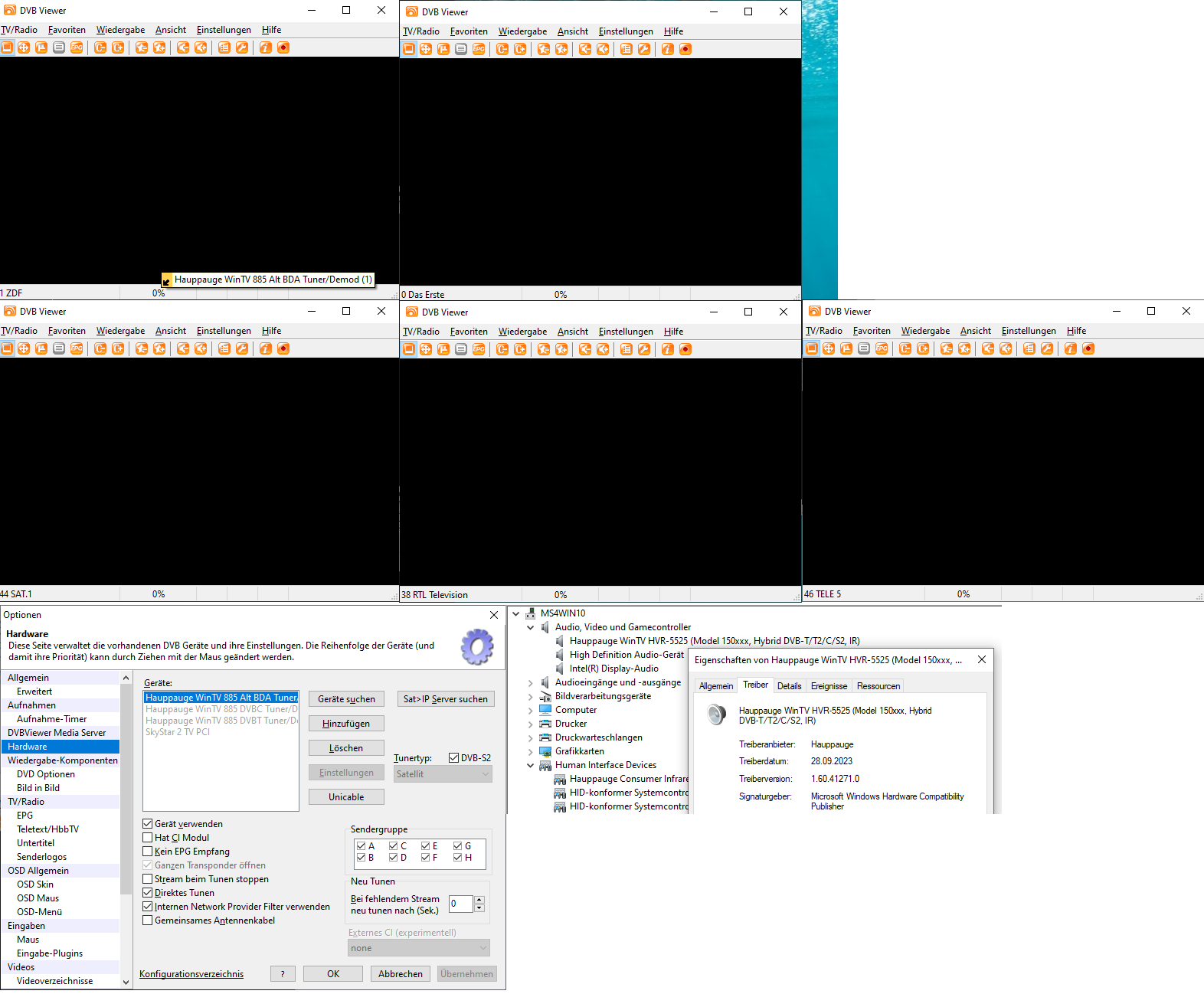This screenshot has width=1204, height=994.
Task: Open the Ressourcen tab
Action: (x=878, y=686)
